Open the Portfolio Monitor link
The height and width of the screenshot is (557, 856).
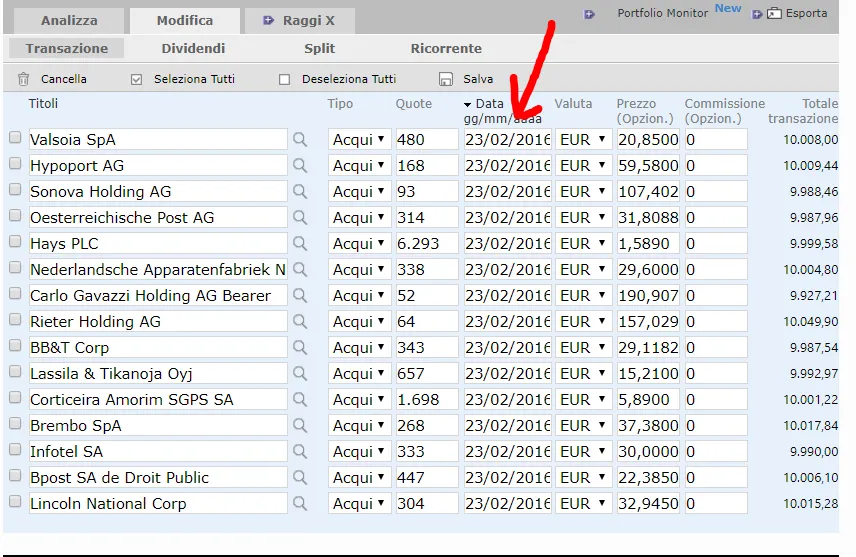(x=662, y=13)
